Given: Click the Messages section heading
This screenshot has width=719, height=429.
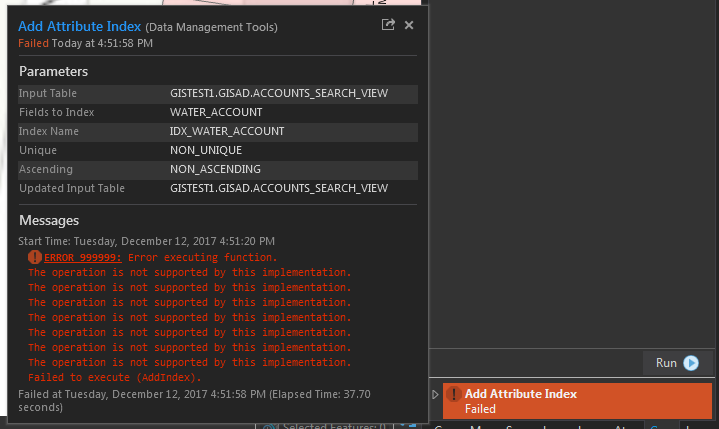Looking at the screenshot, I should pyautogui.click(x=49, y=220).
